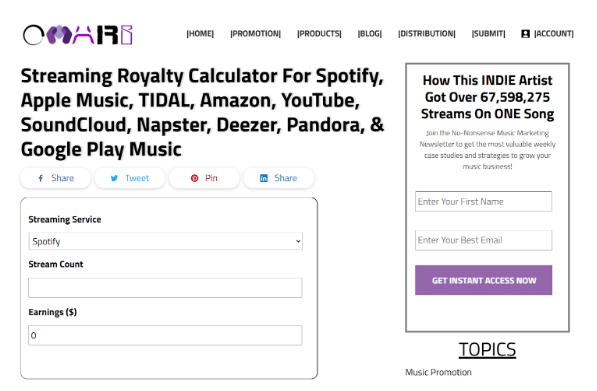597x391 pixels.
Task: Open the |SUBMIT| menu item
Action: click(x=488, y=34)
